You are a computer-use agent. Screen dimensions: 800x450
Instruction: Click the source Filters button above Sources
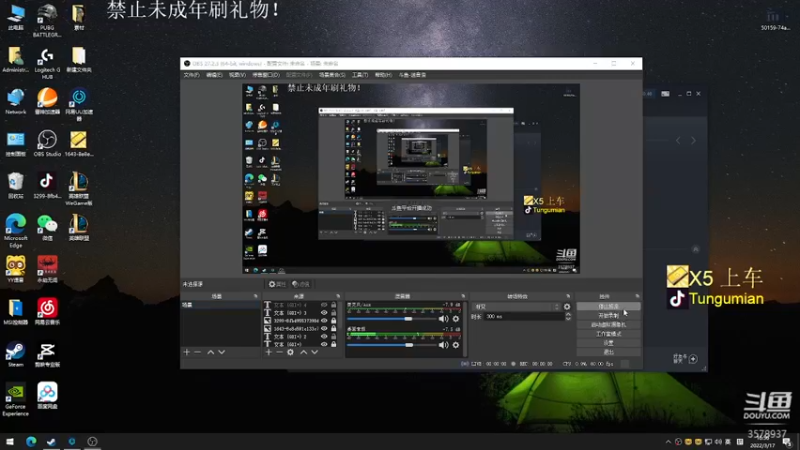tap(301, 284)
